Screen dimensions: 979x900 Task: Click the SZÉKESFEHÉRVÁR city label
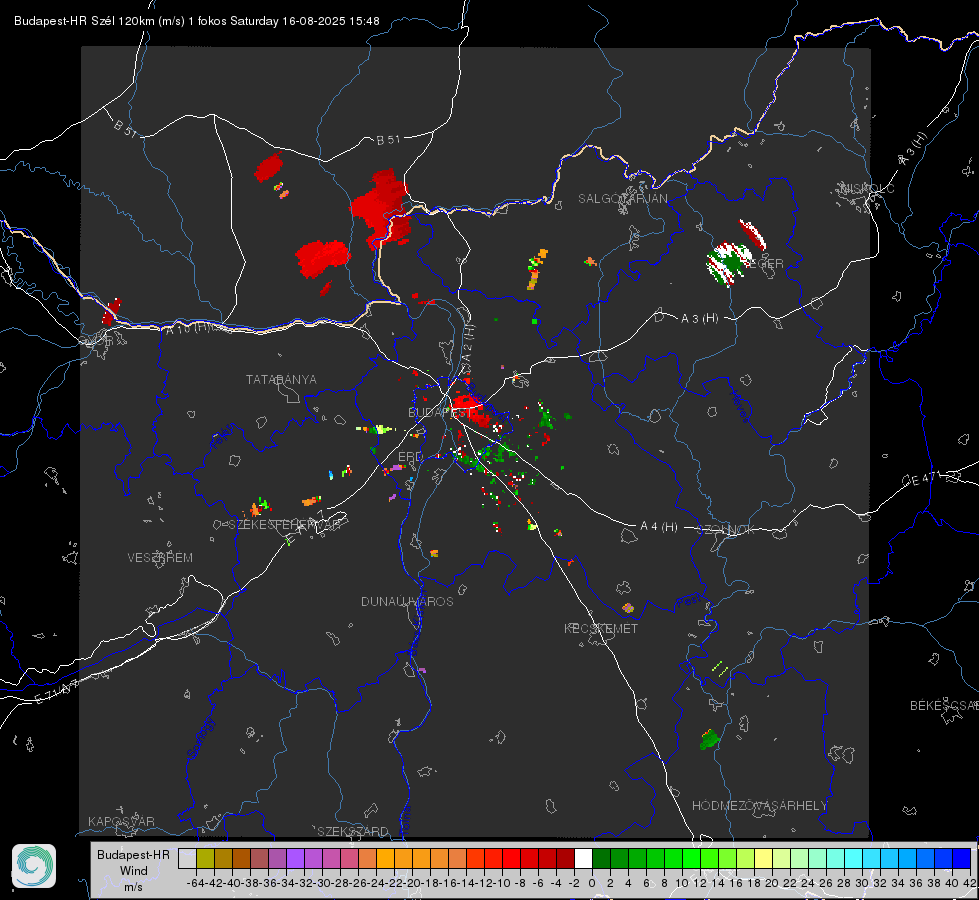pyautogui.click(x=284, y=525)
